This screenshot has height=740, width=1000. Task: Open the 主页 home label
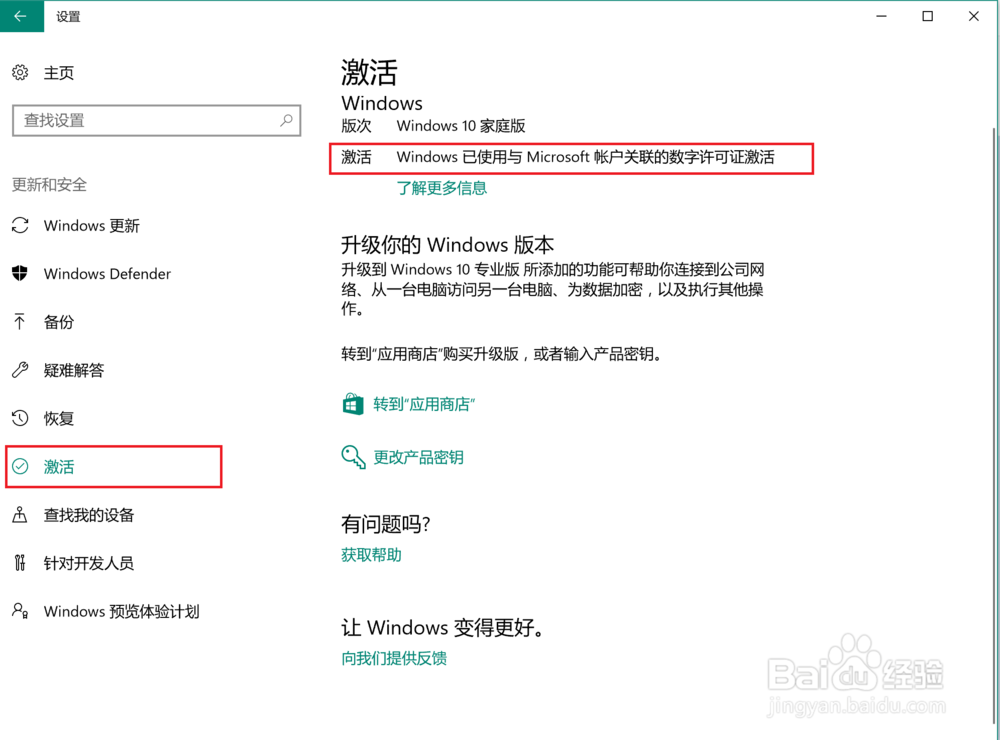point(59,73)
